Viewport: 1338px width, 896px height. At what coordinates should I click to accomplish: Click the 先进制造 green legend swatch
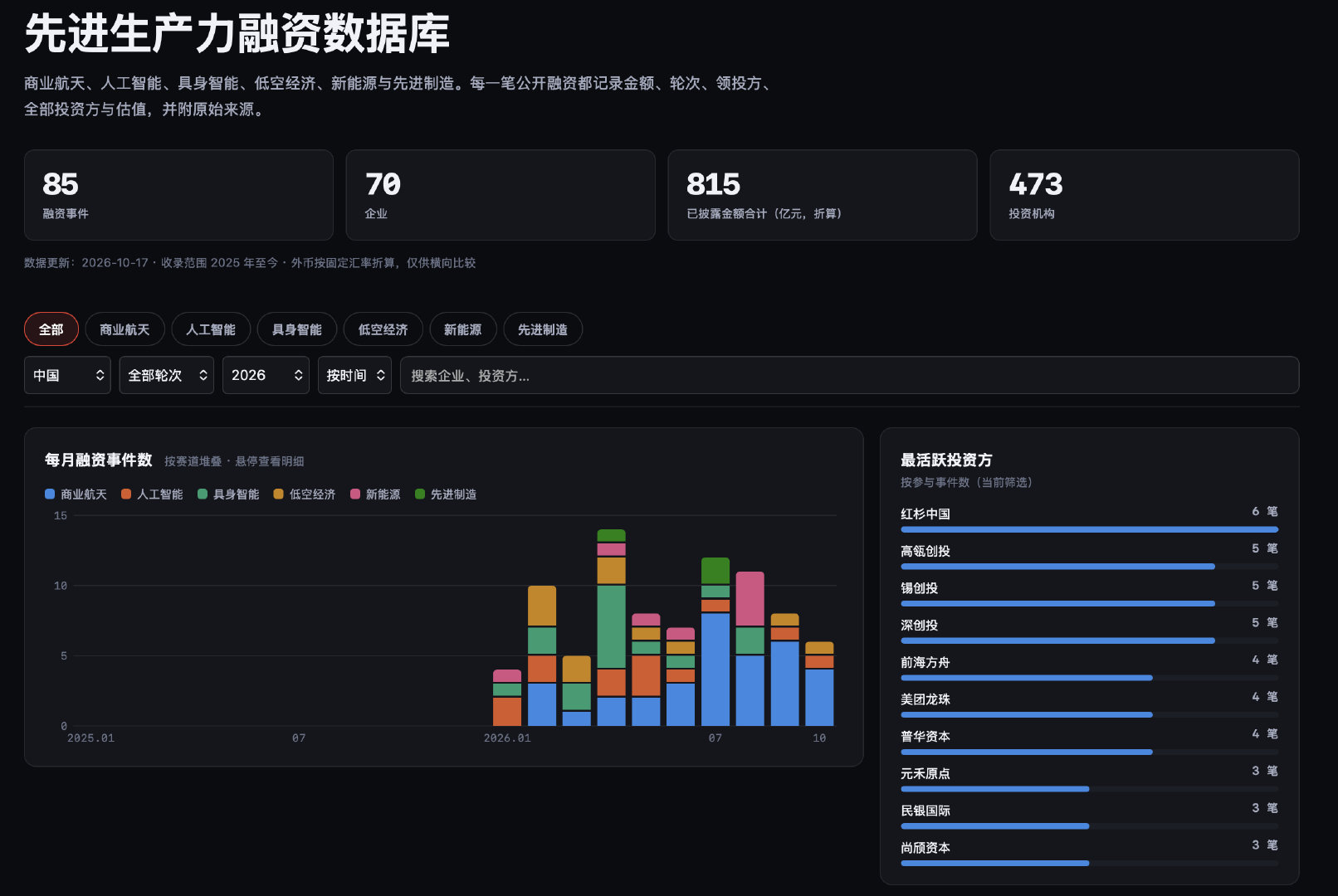pyautogui.click(x=420, y=494)
